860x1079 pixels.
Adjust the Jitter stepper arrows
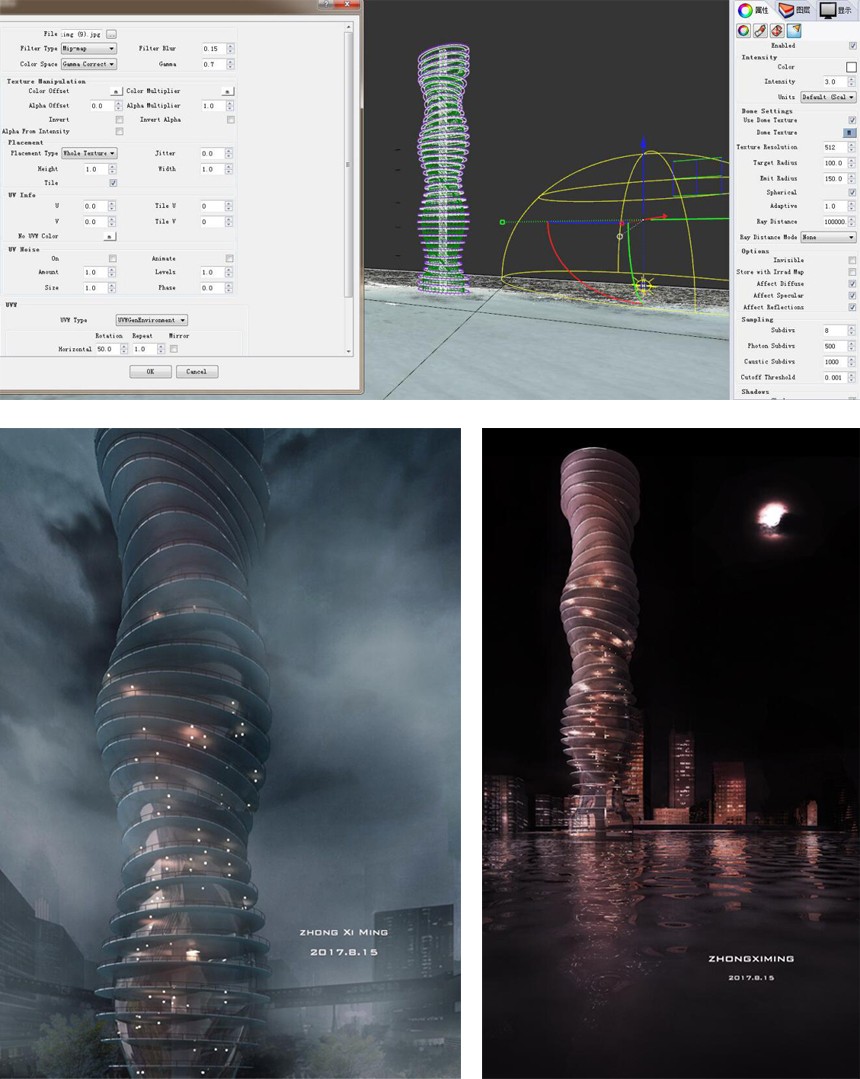(230, 153)
